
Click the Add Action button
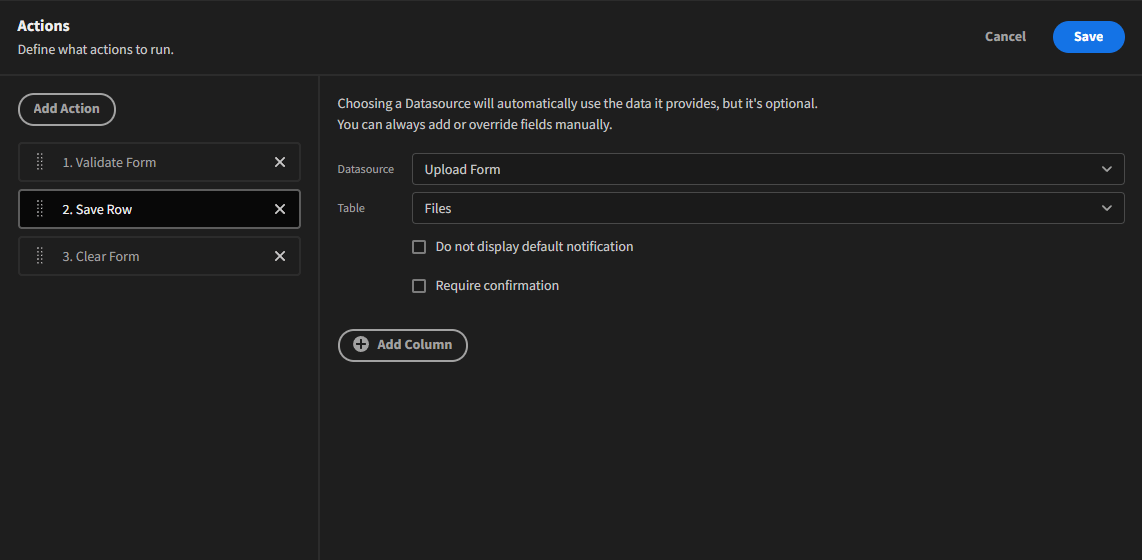(67, 109)
